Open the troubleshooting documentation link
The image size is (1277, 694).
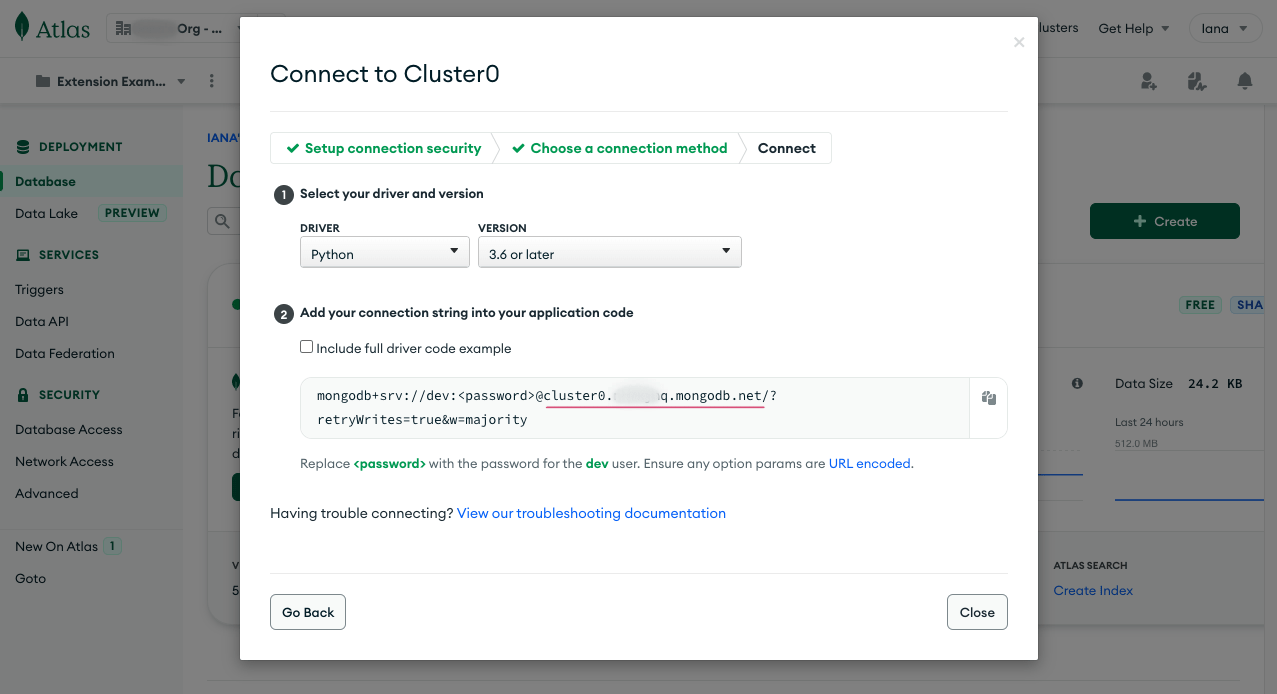tap(590, 513)
